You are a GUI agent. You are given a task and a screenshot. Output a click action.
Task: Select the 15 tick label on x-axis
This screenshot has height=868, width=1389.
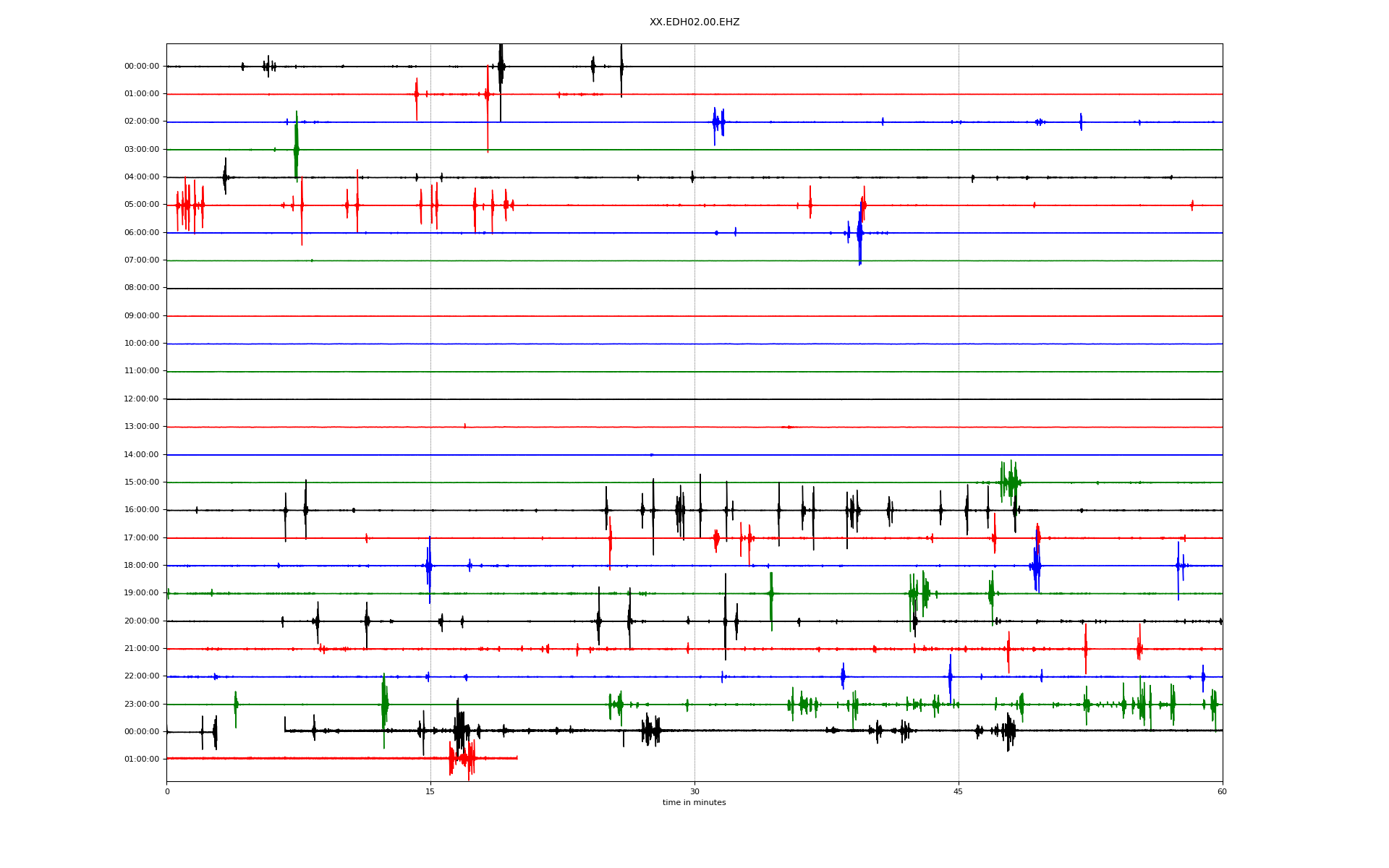430,791
